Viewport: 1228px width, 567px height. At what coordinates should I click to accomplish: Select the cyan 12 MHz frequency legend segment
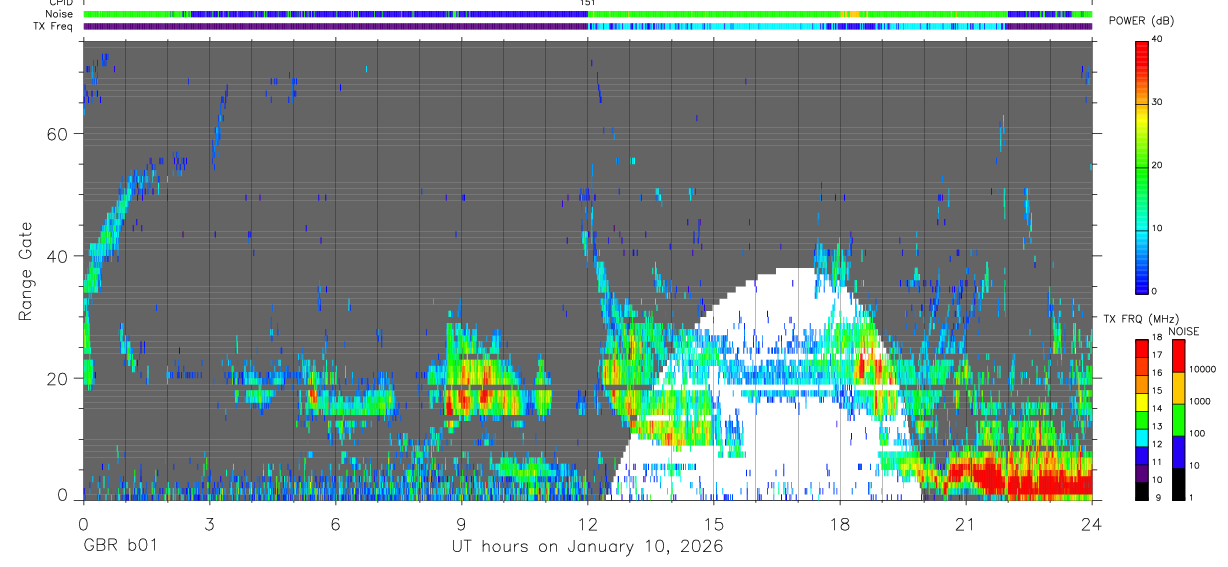[1142, 437]
